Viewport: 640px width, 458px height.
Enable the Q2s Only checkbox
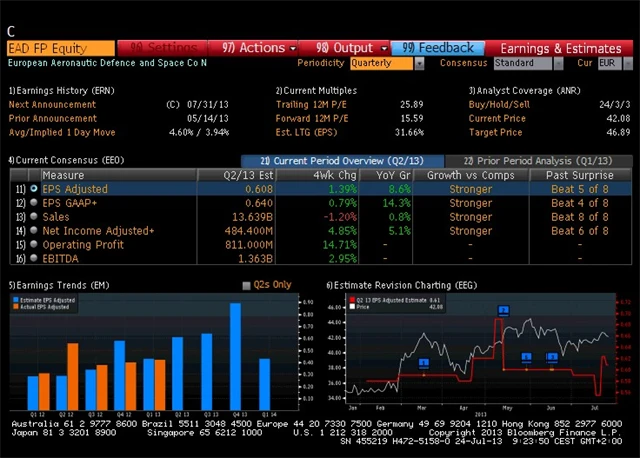[x=247, y=286]
